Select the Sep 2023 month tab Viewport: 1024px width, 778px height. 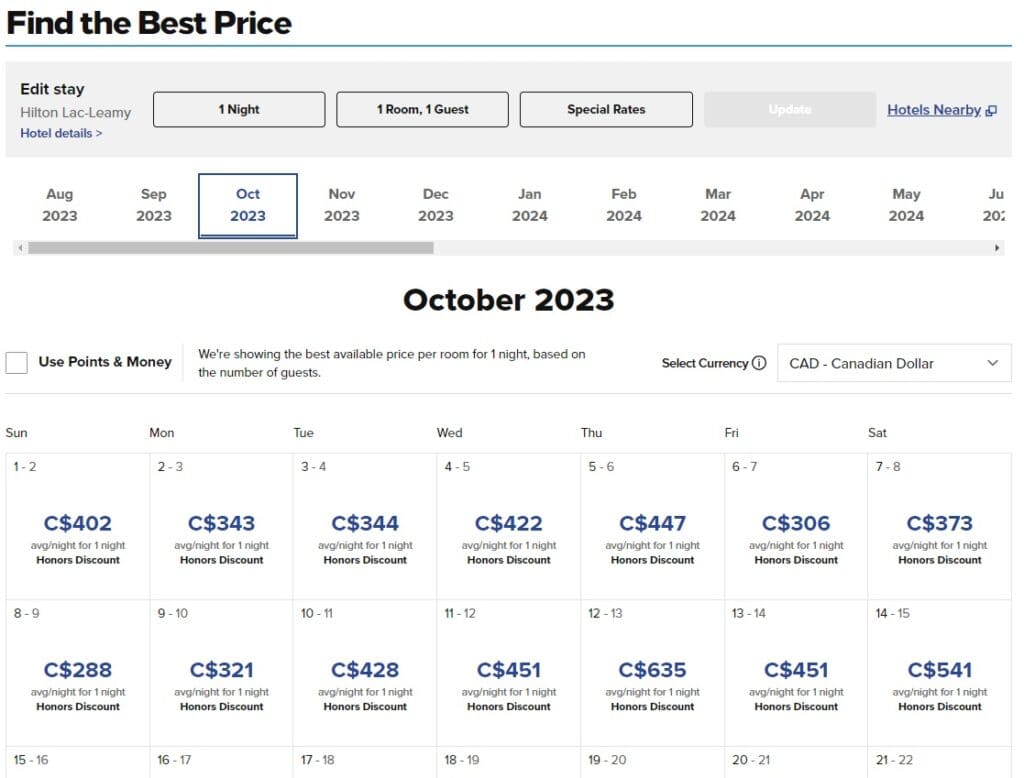[x=154, y=205]
